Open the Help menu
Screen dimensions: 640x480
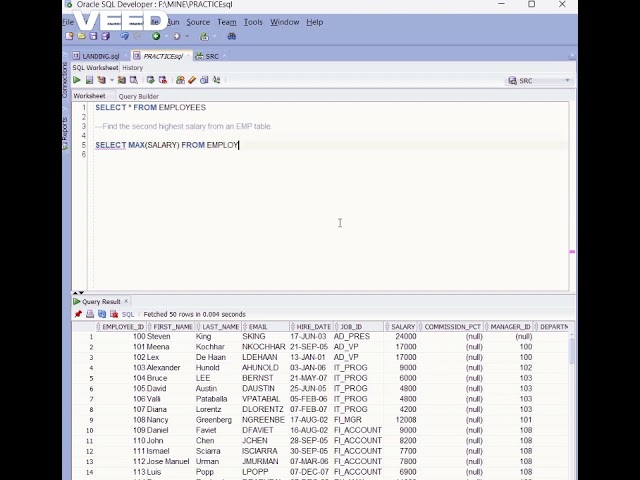coord(315,22)
